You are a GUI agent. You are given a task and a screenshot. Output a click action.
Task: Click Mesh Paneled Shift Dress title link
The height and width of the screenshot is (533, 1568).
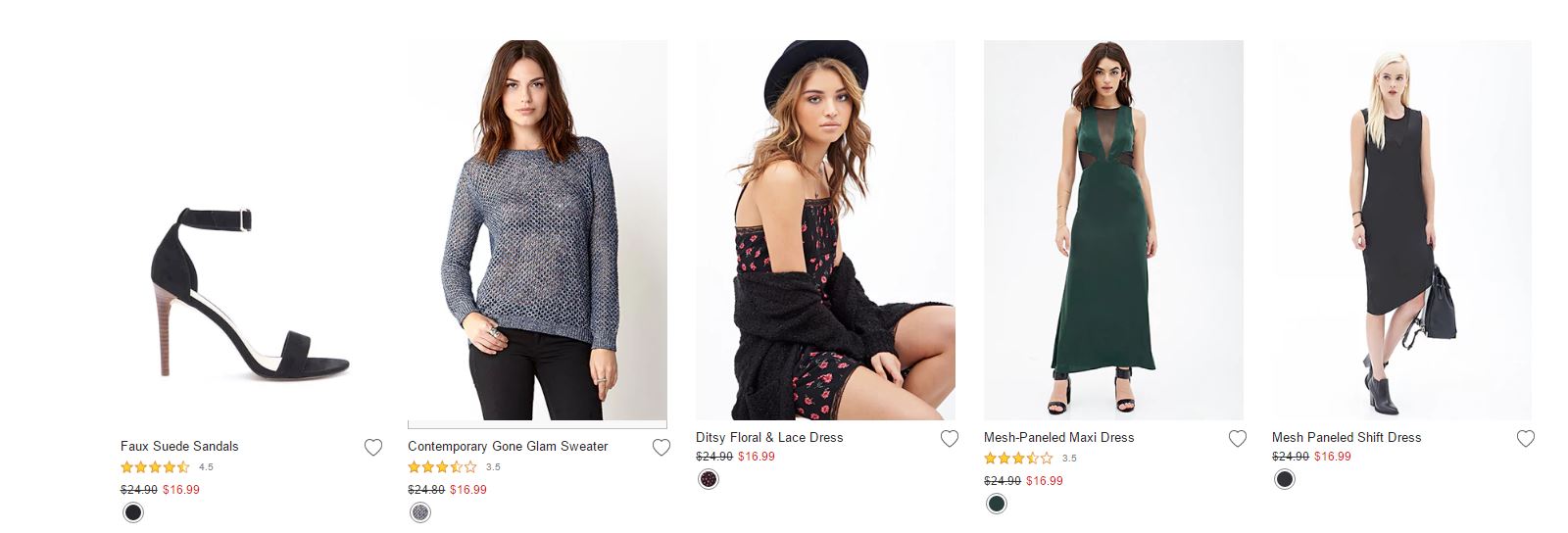(x=1346, y=437)
